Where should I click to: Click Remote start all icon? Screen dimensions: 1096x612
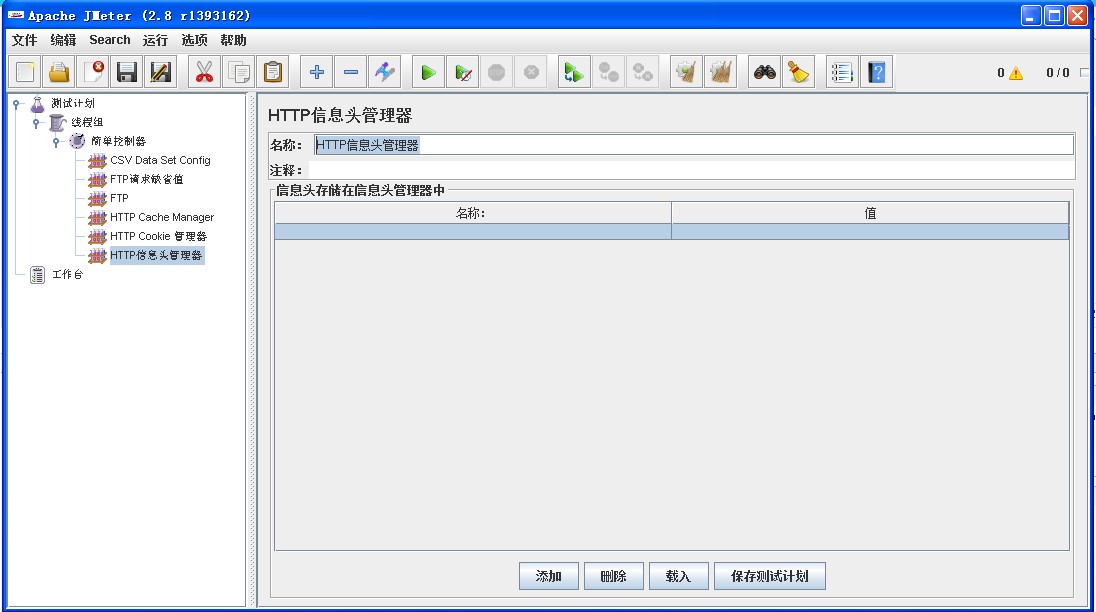click(x=574, y=72)
